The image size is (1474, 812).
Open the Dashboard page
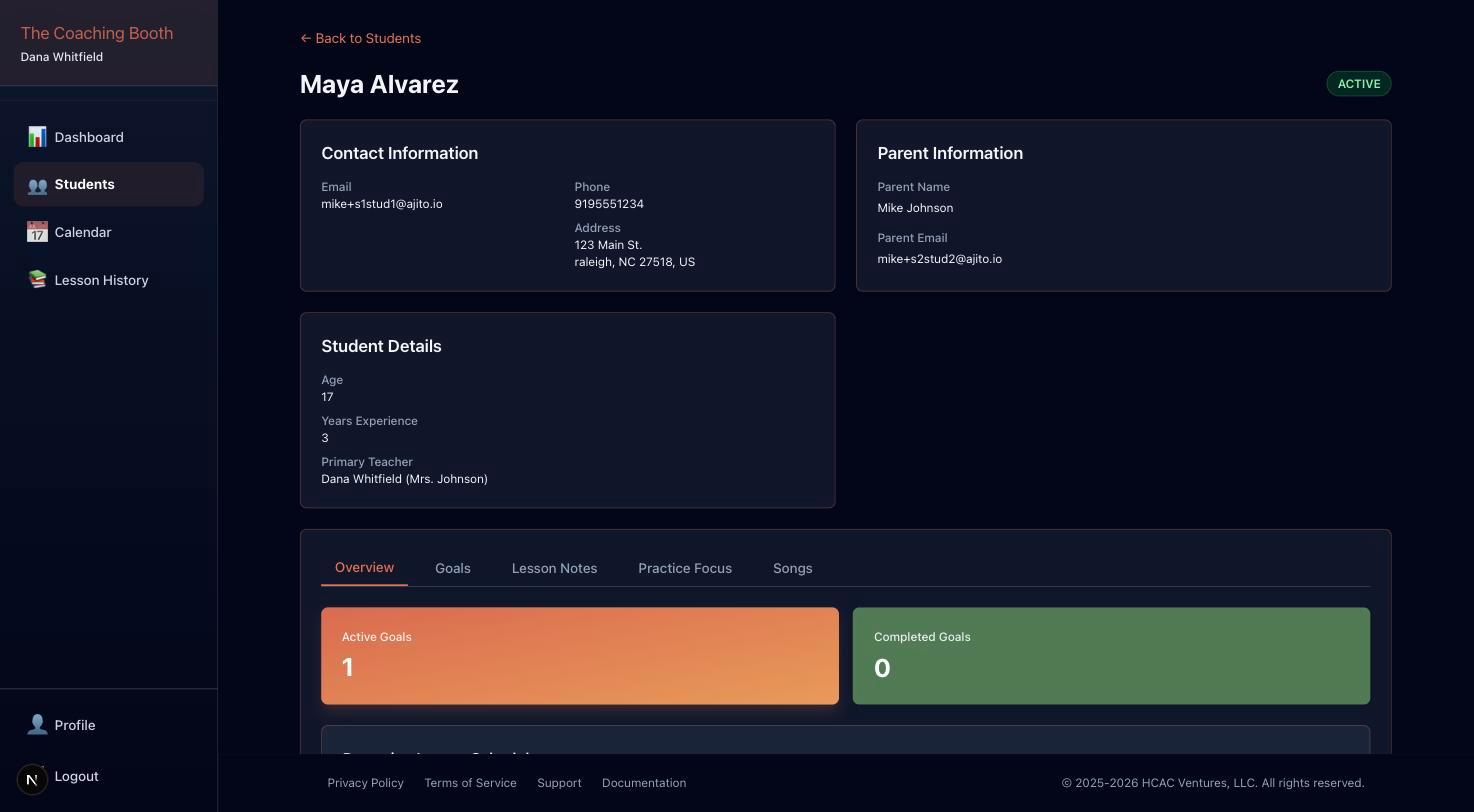[109, 137]
